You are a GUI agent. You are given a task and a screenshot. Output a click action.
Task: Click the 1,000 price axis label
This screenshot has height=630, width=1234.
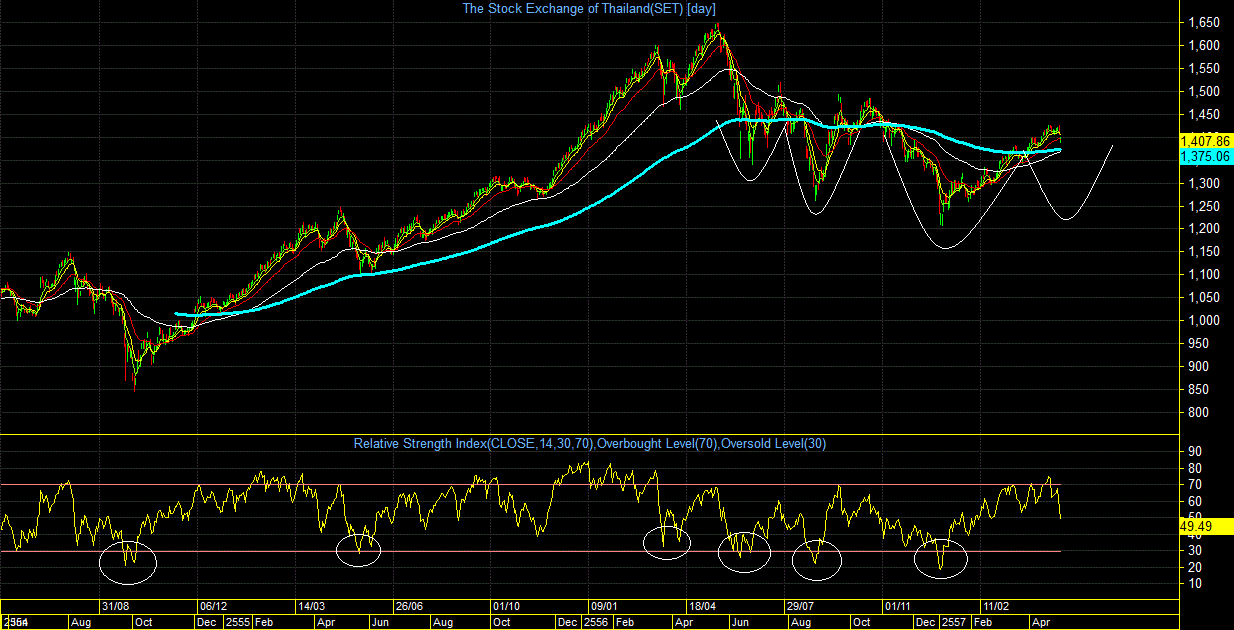tap(1202, 321)
